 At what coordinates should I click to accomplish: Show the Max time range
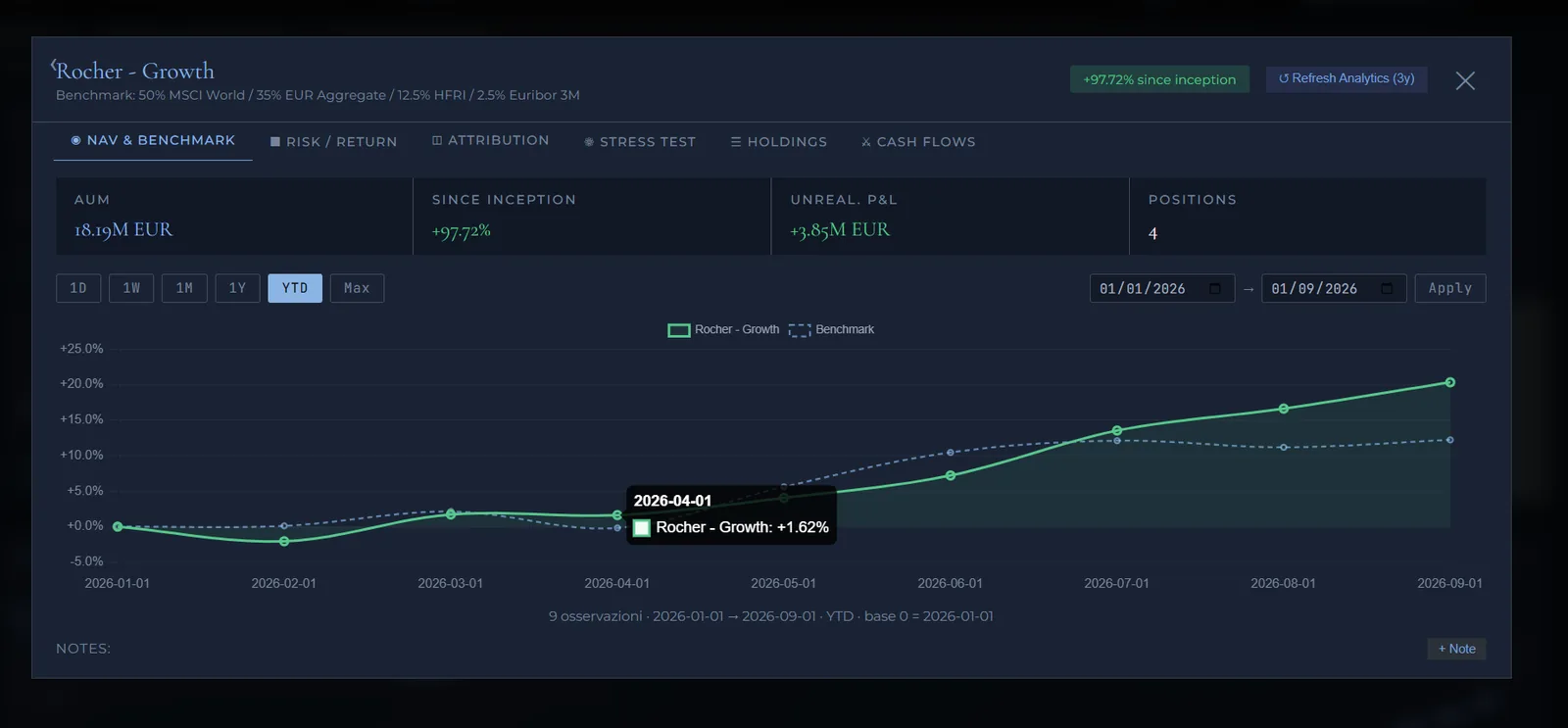[357, 288]
